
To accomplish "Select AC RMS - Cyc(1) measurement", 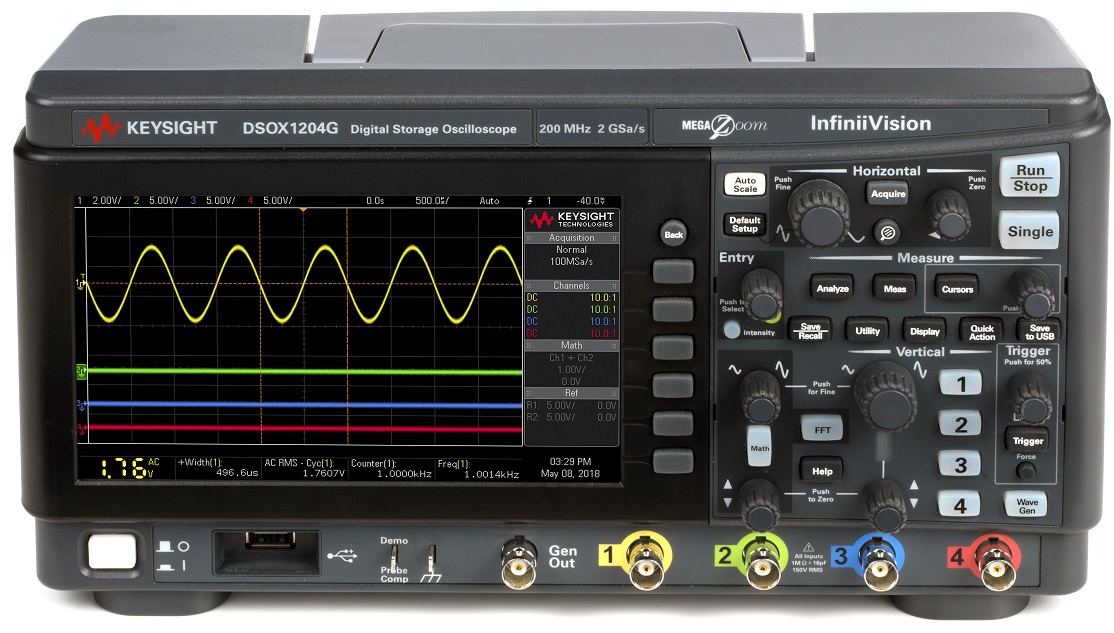I will click(x=305, y=467).
